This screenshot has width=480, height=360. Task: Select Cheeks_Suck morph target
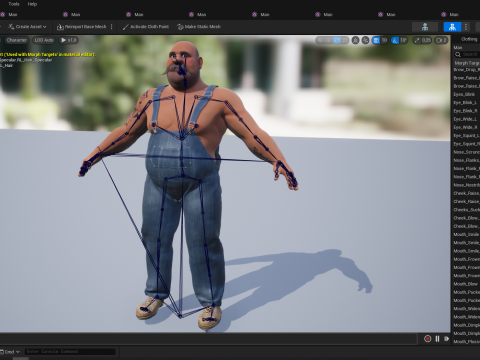pyautogui.click(x=466, y=210)
